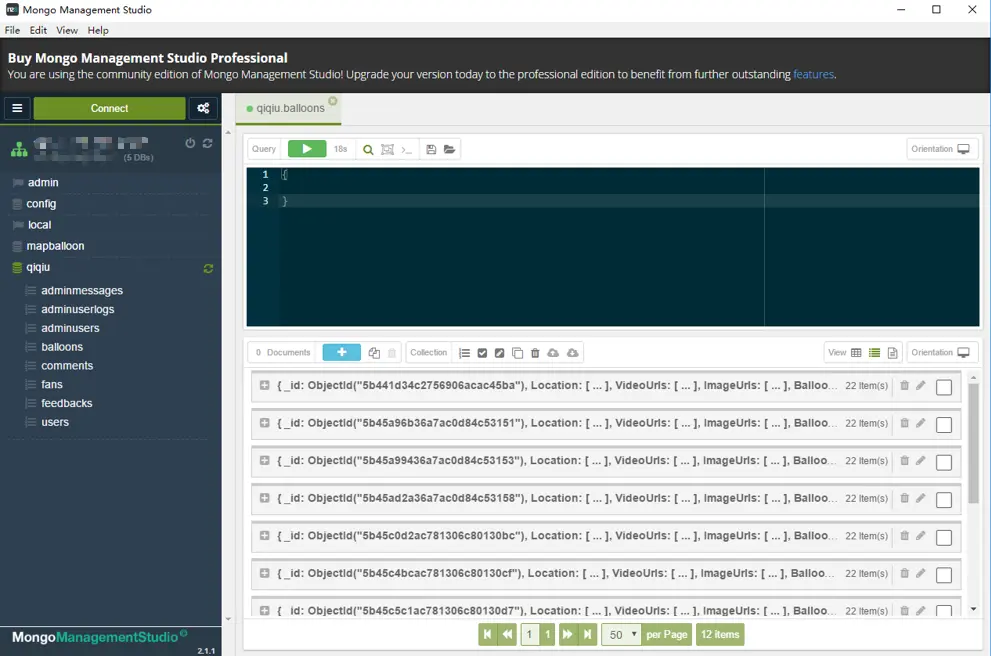Image resolution: width=991 pixels, height=656 pixels.
Task: Click the results list vertical scrollbar
Action: (973, 442)
